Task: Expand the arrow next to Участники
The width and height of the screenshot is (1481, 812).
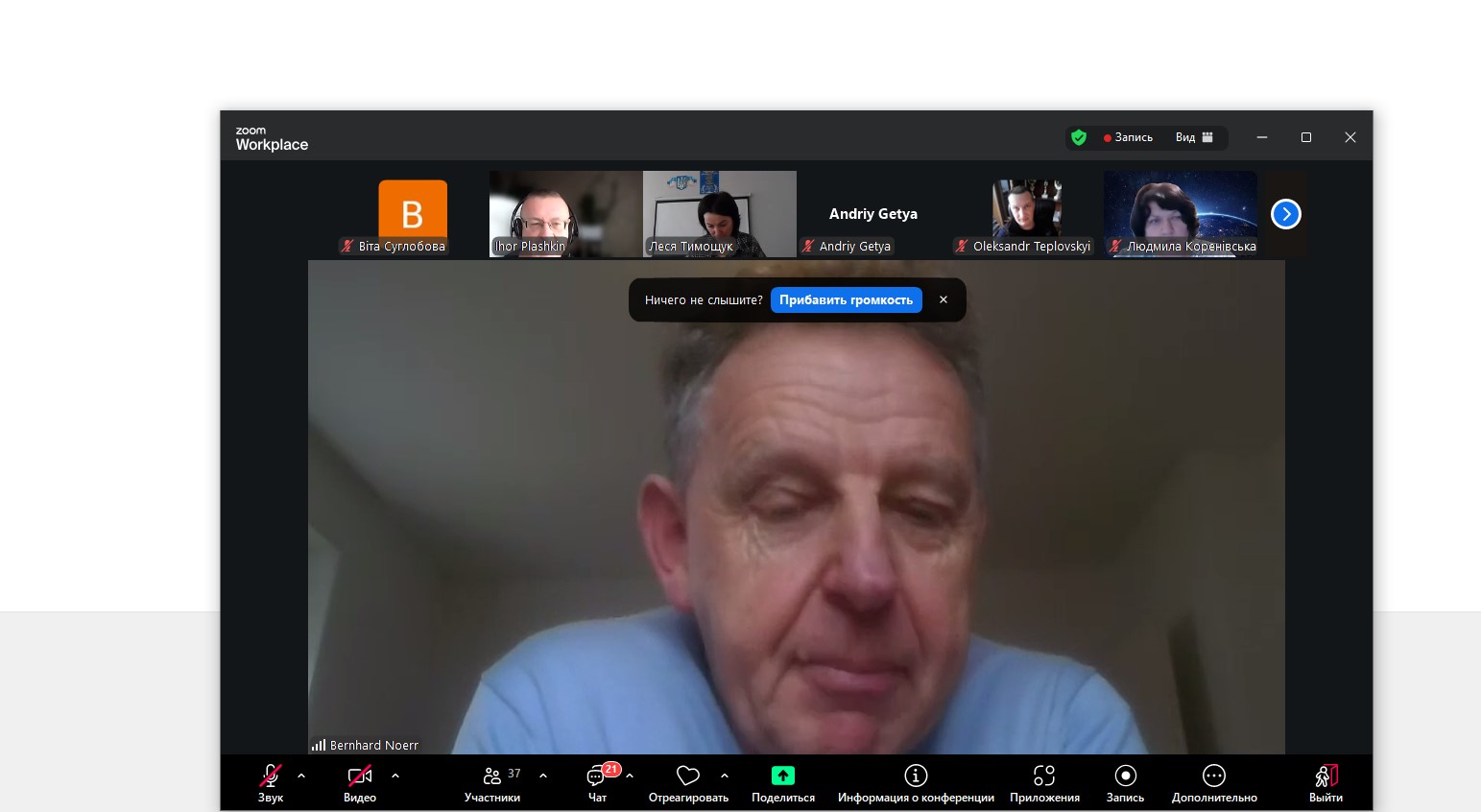Action: click(x=543, y=776)
